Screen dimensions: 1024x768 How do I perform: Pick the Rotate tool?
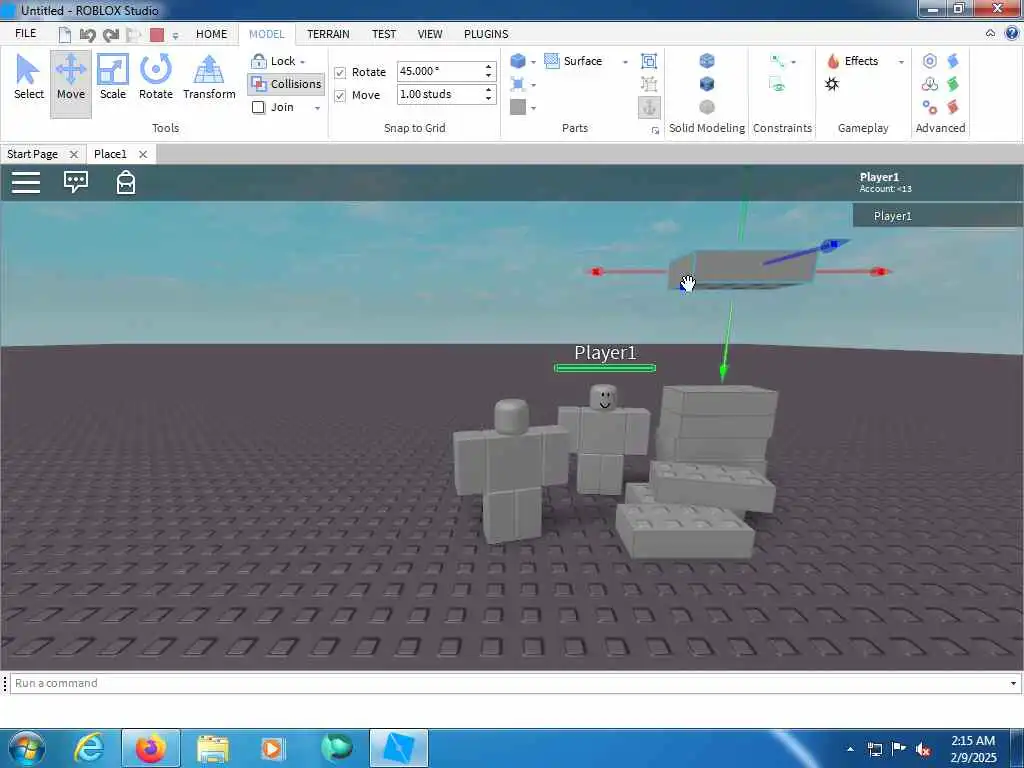coord(155,78)
